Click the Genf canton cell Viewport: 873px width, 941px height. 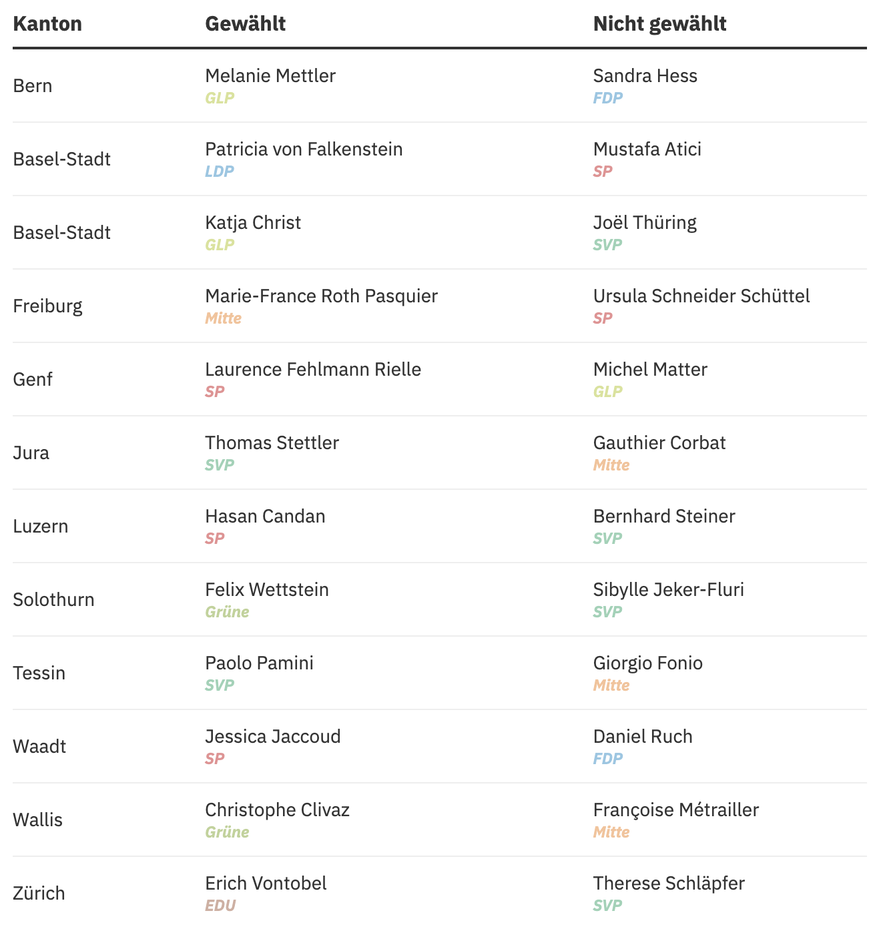33,379
